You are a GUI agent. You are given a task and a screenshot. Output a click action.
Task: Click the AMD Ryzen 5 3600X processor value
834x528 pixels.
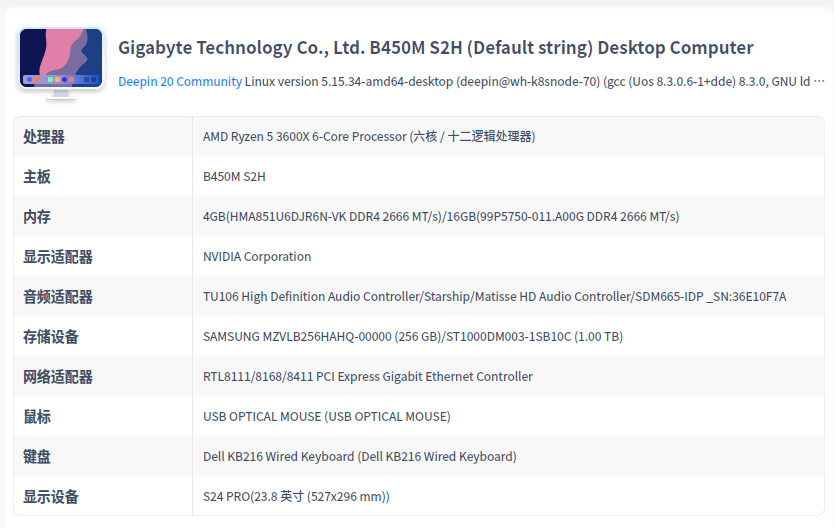point(369,137)
